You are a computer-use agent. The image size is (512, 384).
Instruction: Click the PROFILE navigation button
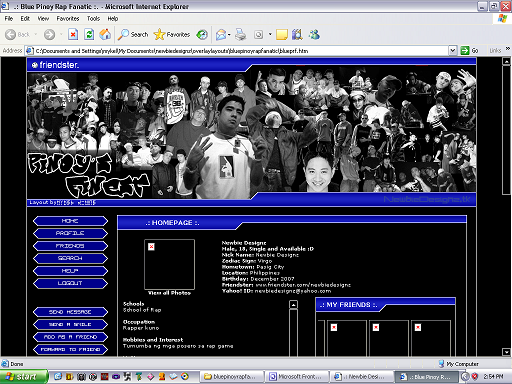[70, 233]
